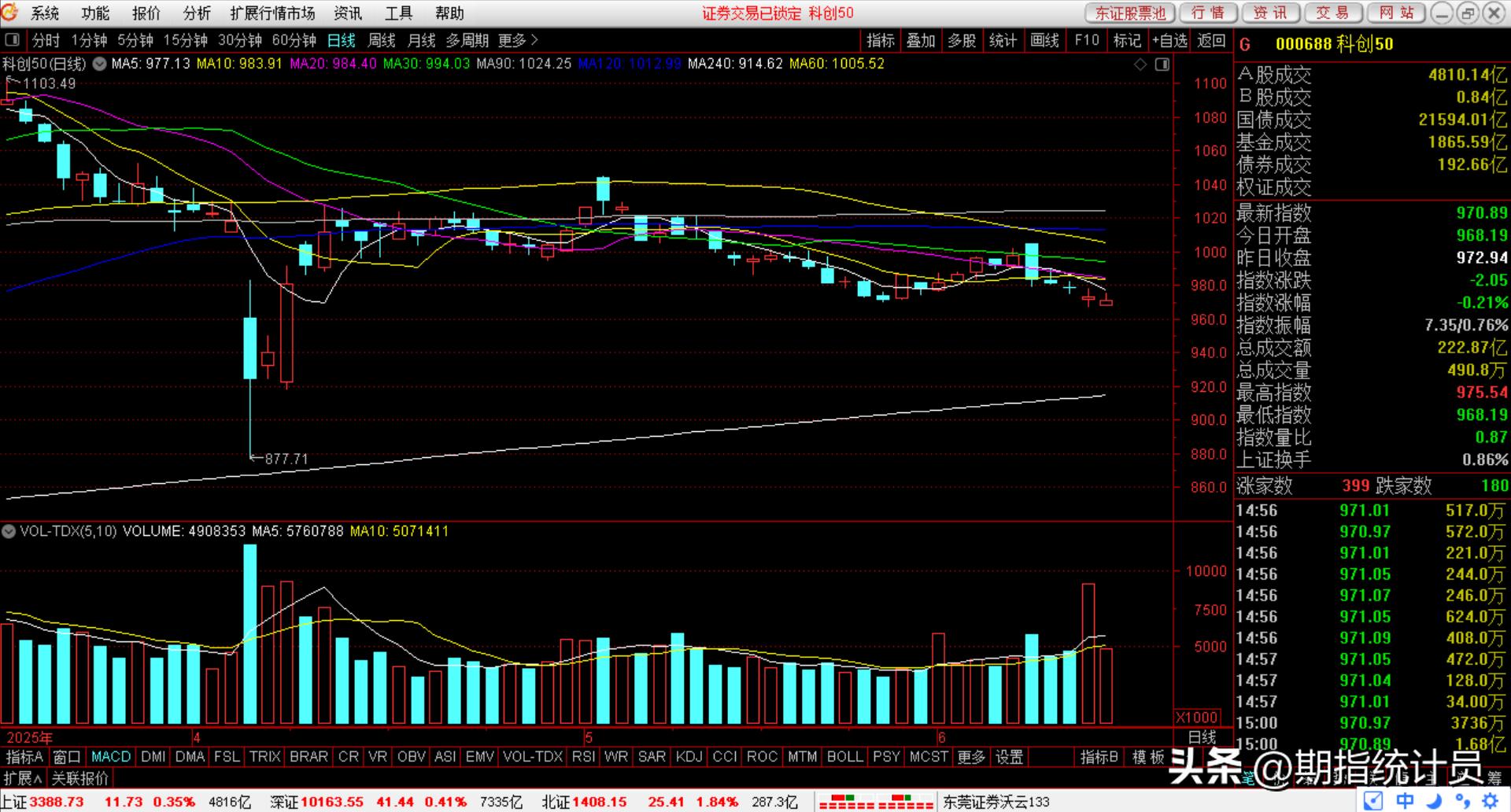This screenshot has height=812, width=1511.
Task: Expand the VOL-TDX indicator dropdown arrow
Action: click(9, 532)
